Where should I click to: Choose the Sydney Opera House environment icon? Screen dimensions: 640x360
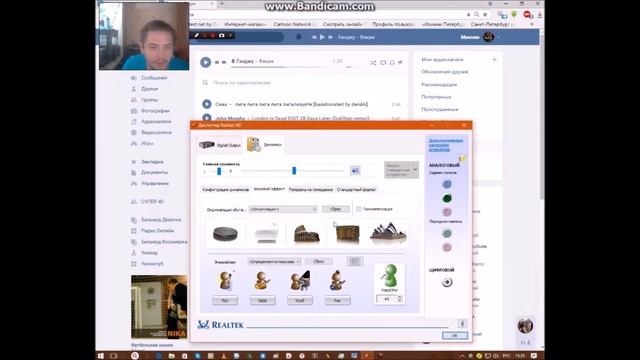(388, 232)
